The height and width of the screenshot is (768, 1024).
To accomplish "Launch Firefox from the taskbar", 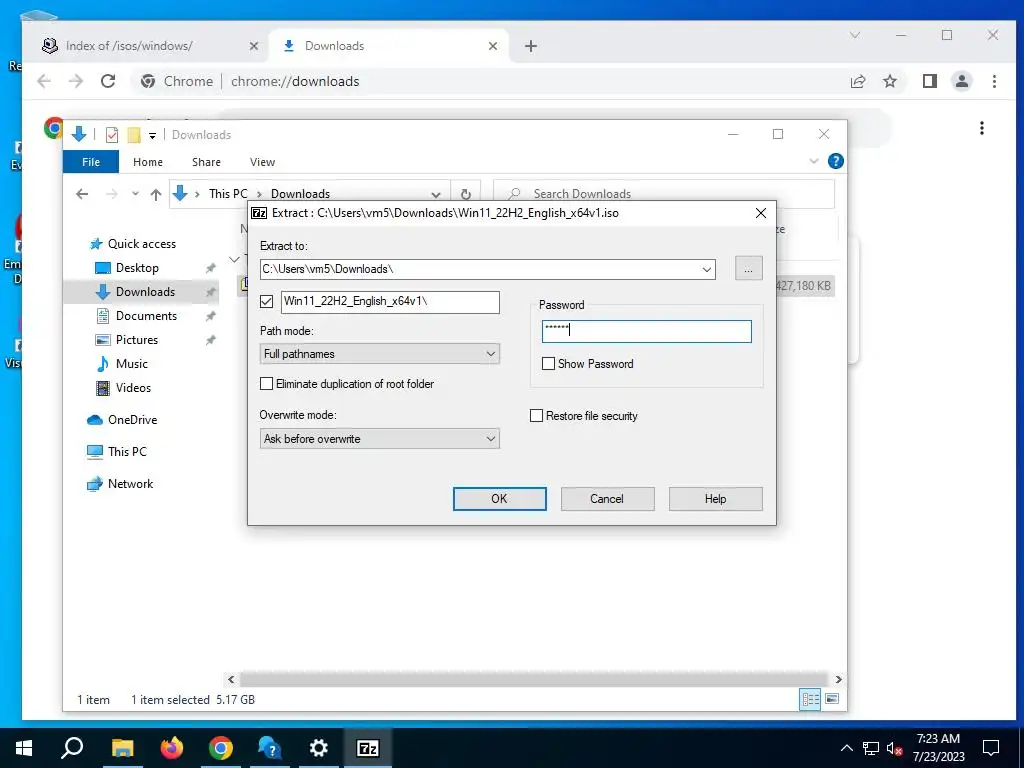I will tap(172, 748).
